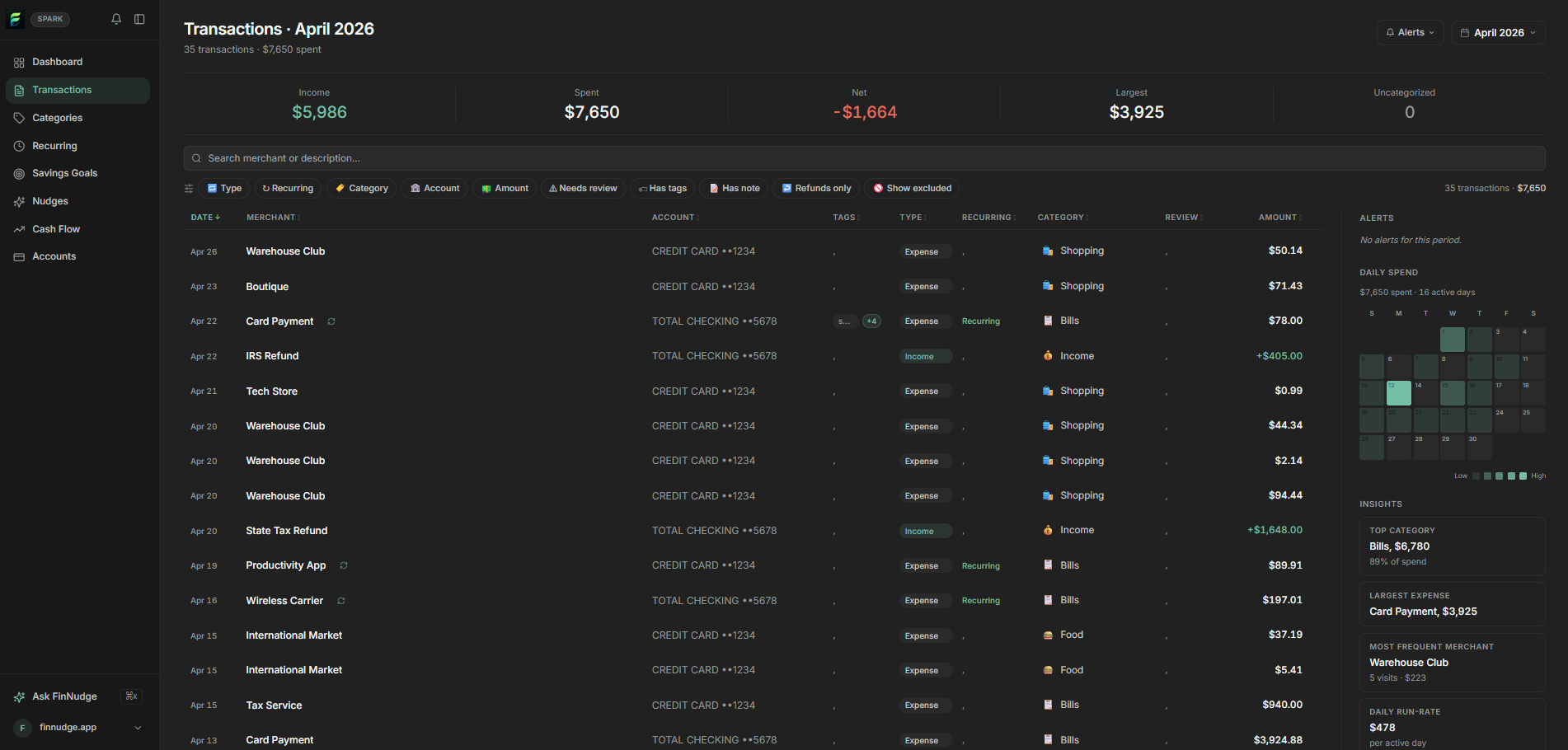Click the Net -$1,664 summary stat
This screenshot has width=1568, height=750.
864,105
